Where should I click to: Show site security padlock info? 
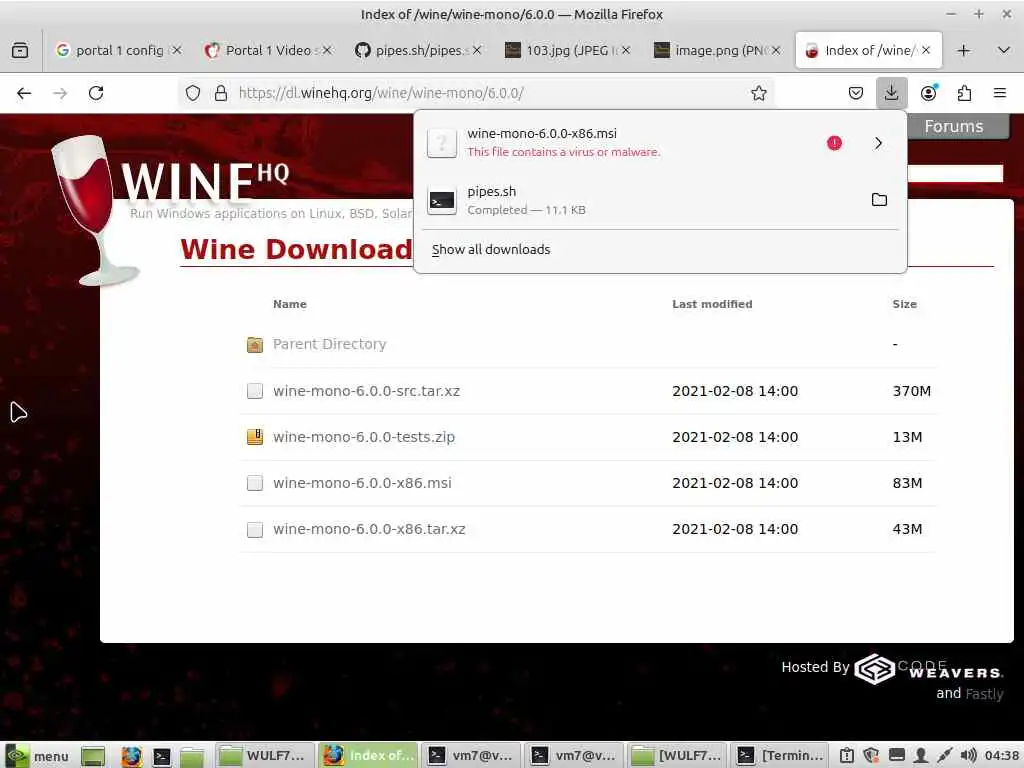[221, 93]
